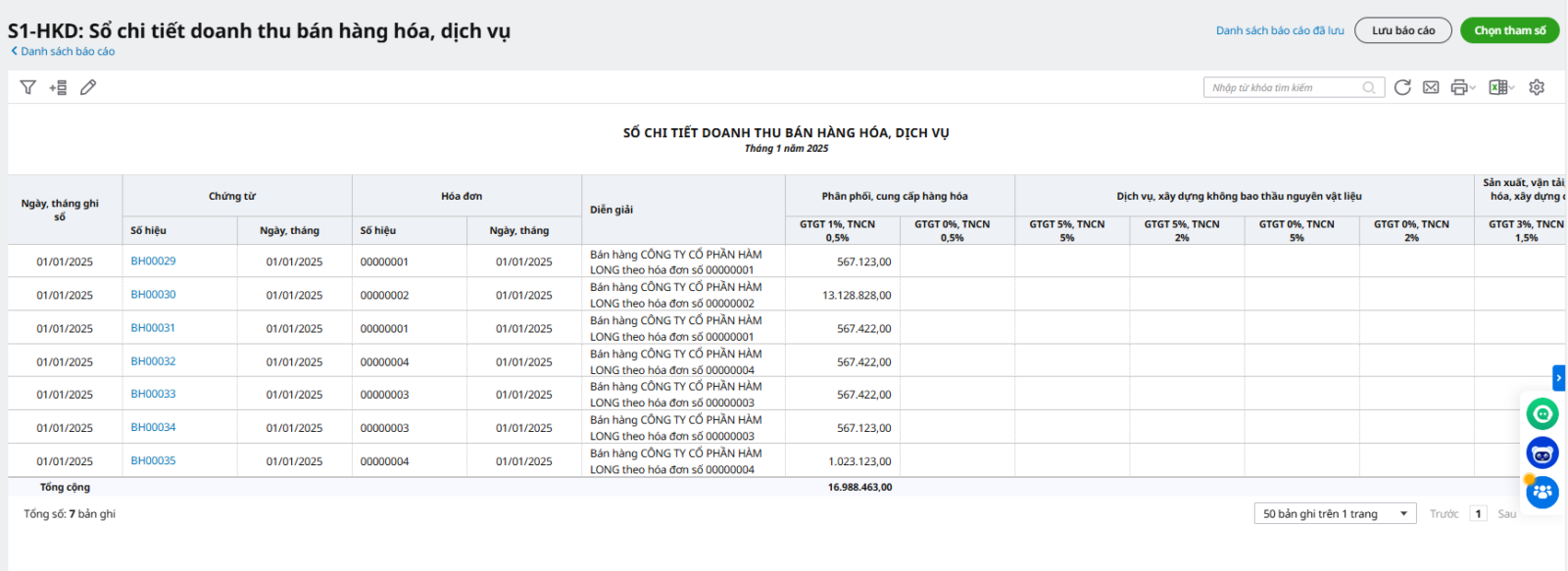Go back to Danh sách báo cáo

[67, 51]
